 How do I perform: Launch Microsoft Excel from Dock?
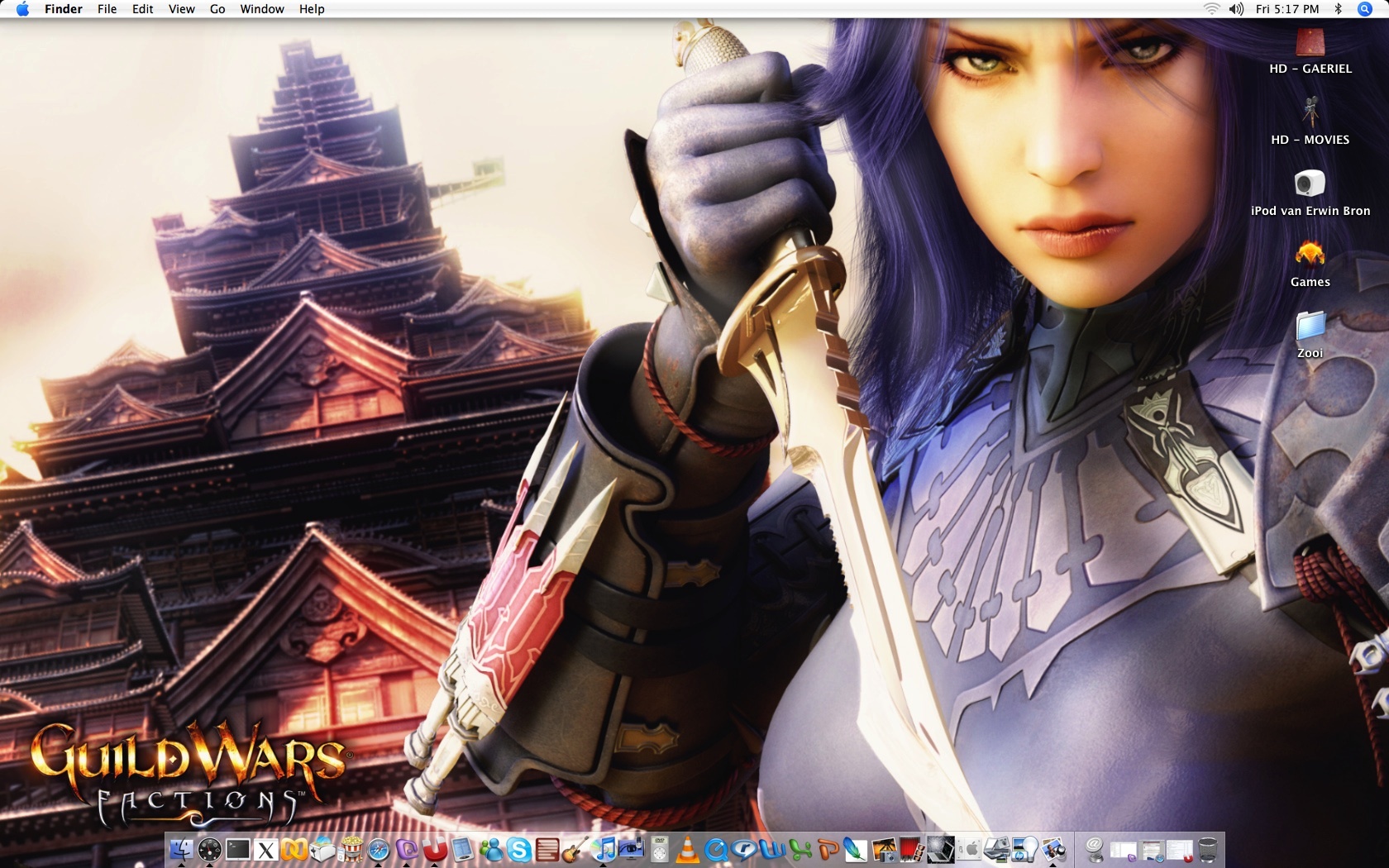click(x=800, y=849)
